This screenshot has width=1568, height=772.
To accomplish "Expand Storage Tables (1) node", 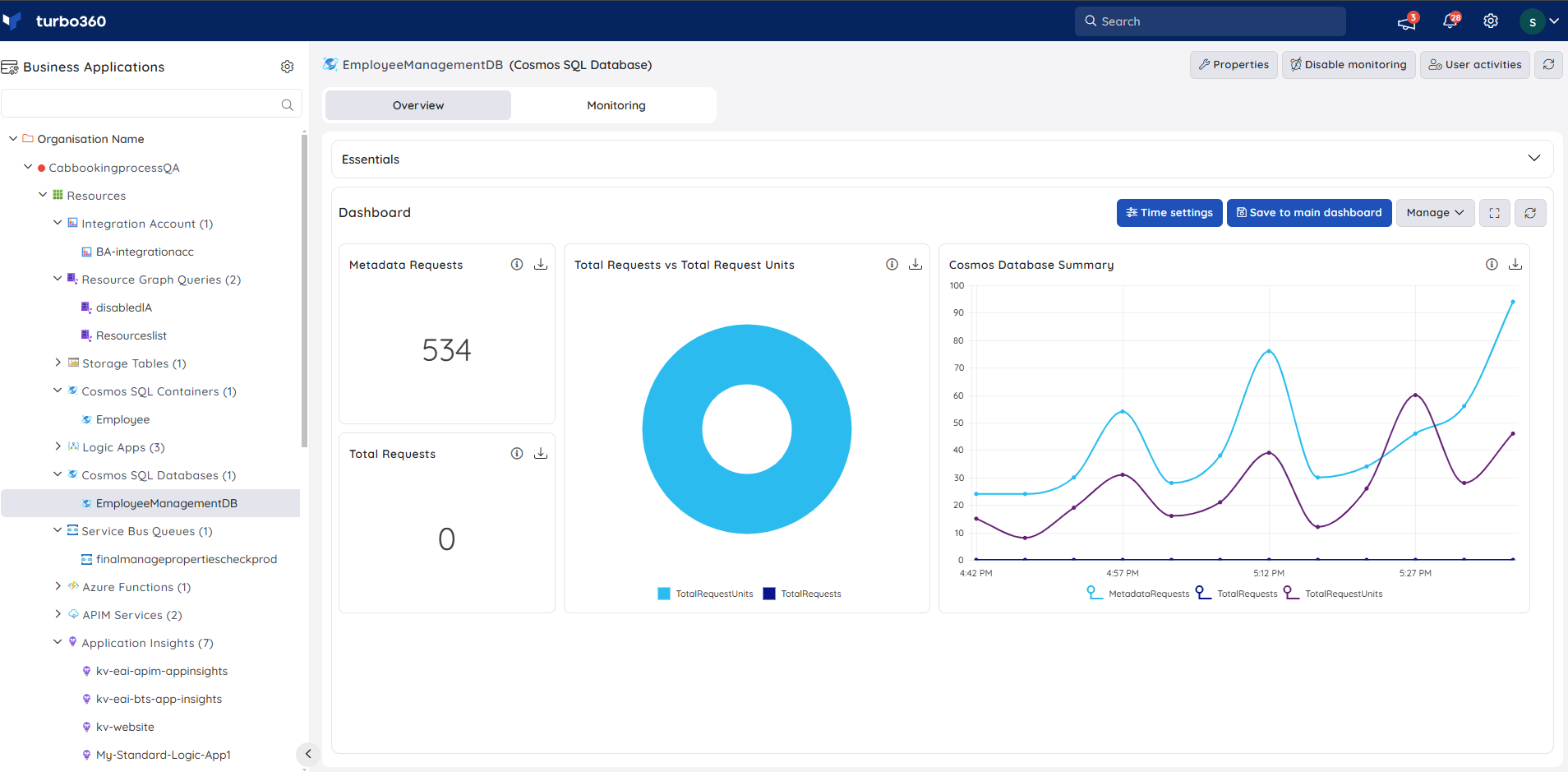I will [x=58, y=363].
